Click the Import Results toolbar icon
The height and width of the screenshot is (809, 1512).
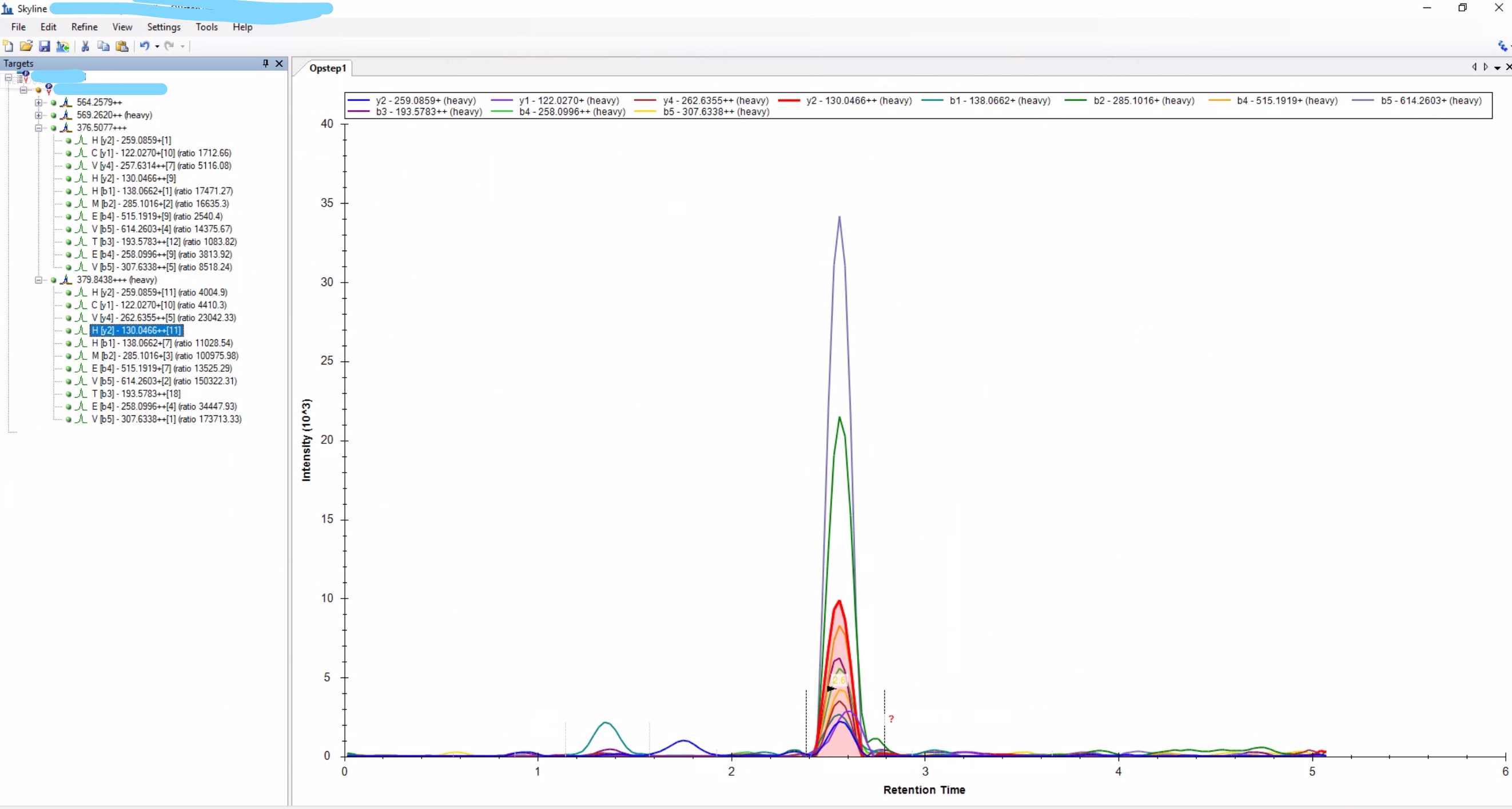click(63, 46)
